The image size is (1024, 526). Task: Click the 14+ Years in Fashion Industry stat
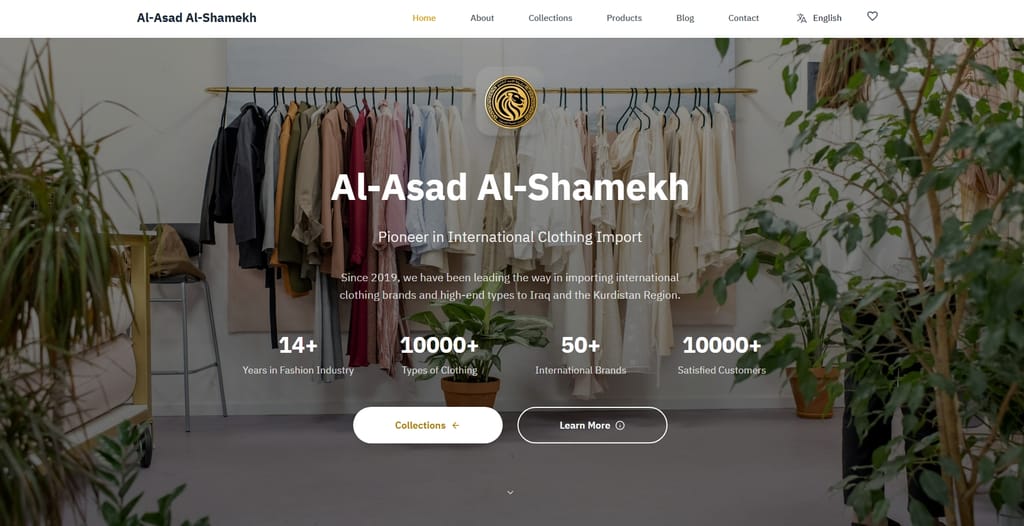(x=298, y=355)
